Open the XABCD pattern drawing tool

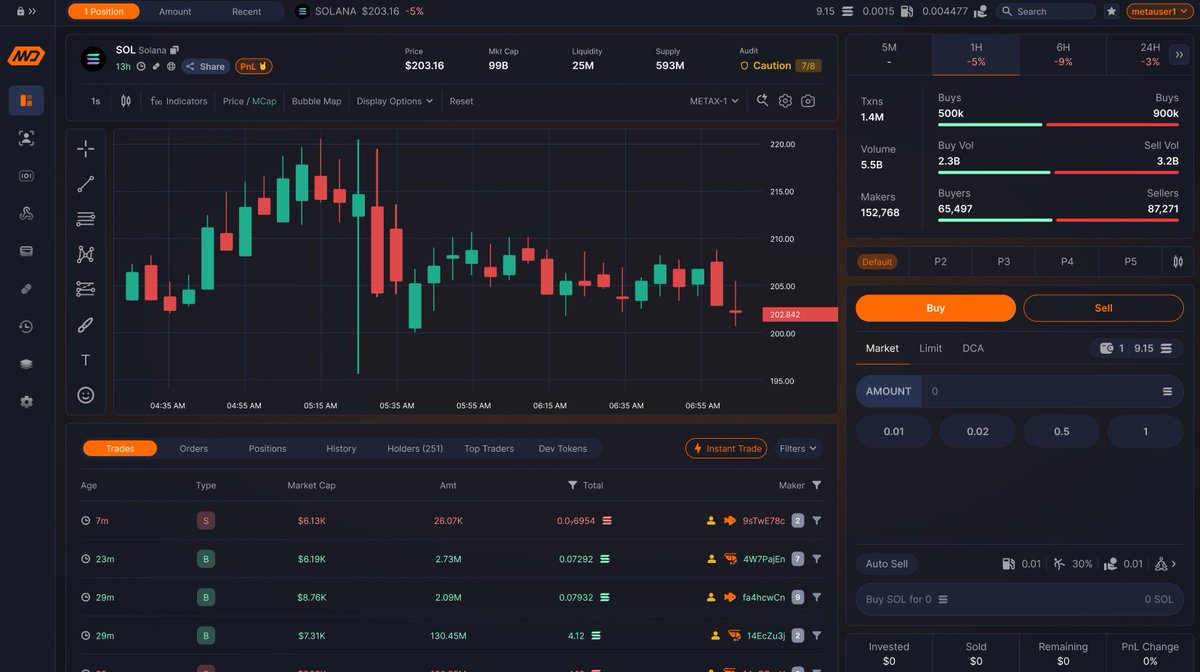[85, 254]
